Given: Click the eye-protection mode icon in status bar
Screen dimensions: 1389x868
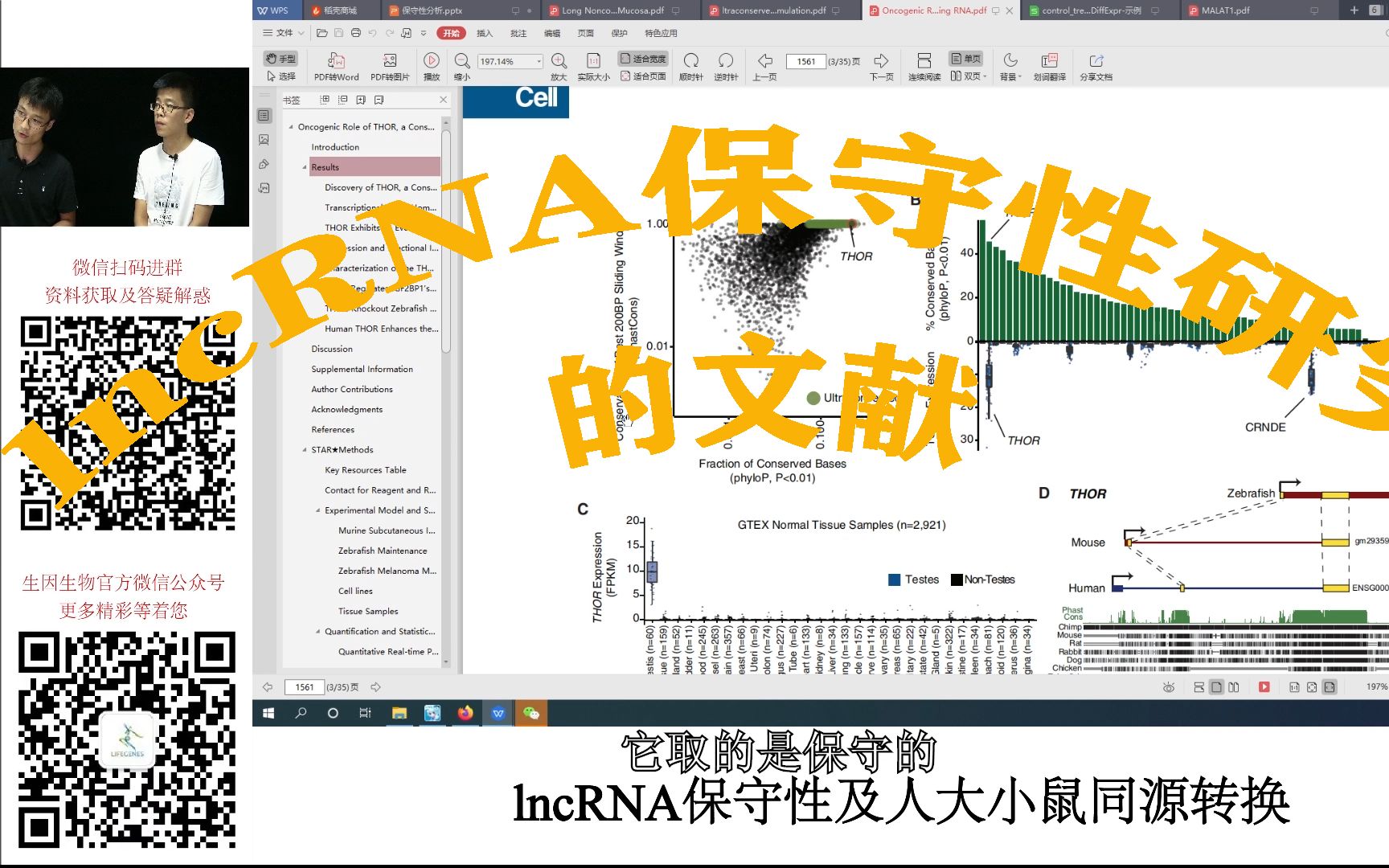Looking at the screenshot, I should point(1169,687).
